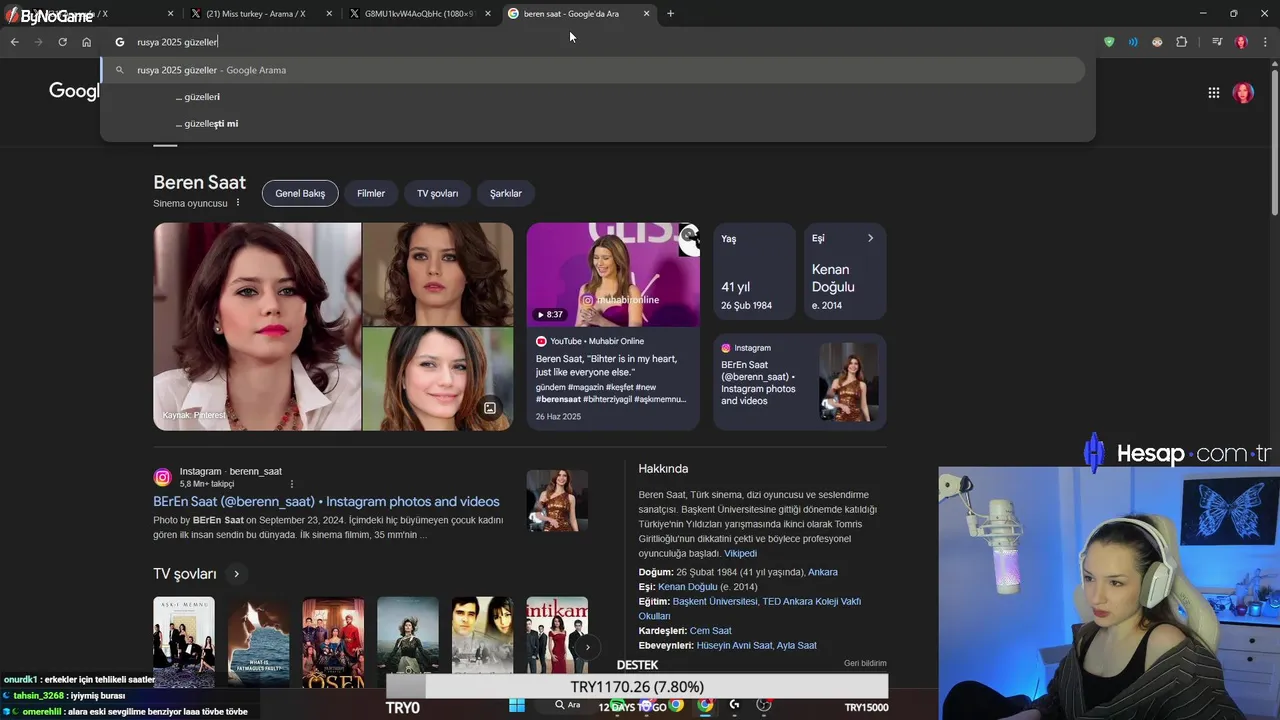Close the G8MU1kvW4AoQbHc image tab
Image resolution: width=1280 pixels, height=720 pixels.
tap(489, 14)
